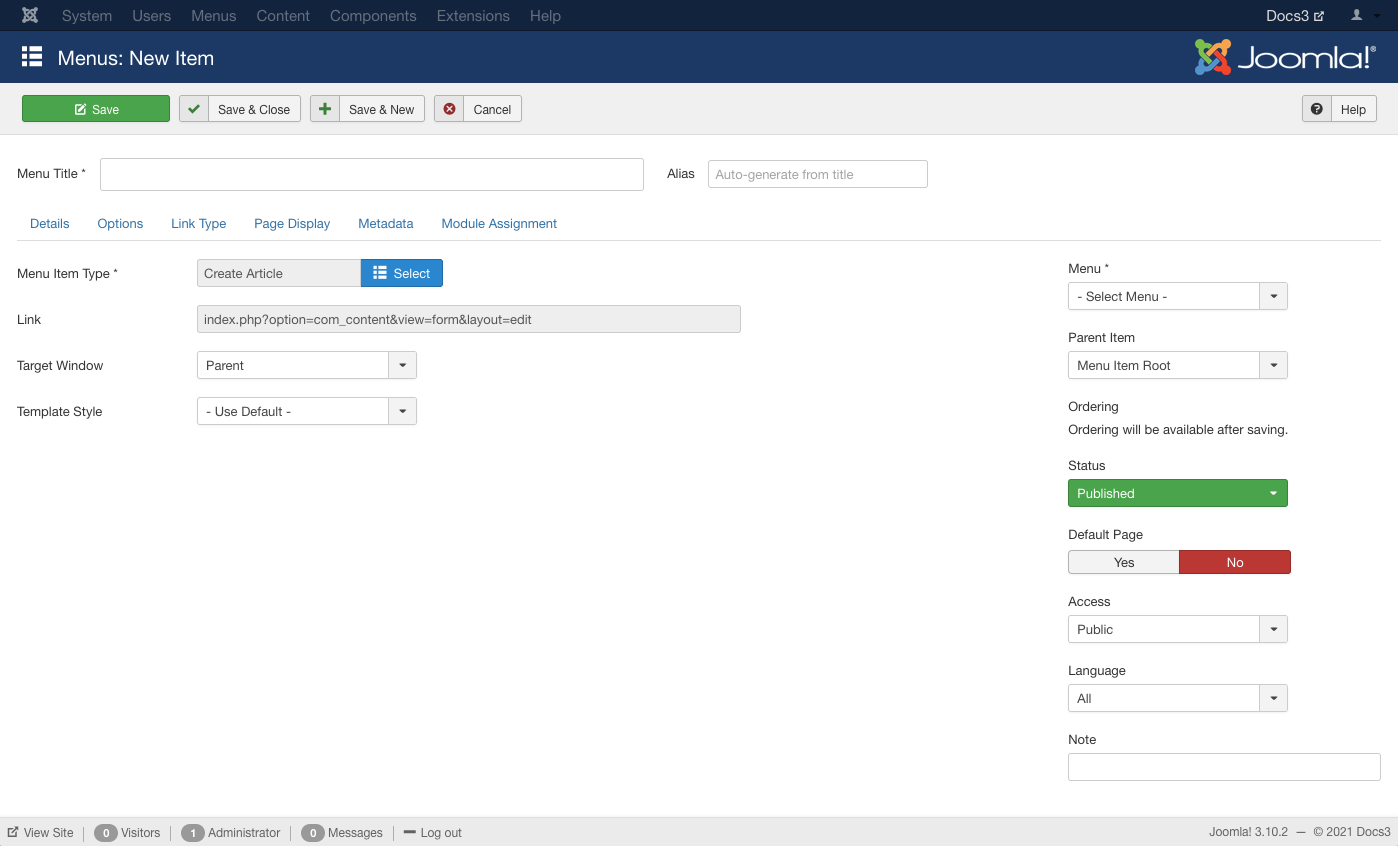Click the View Site external link icon

coord(13,832)
